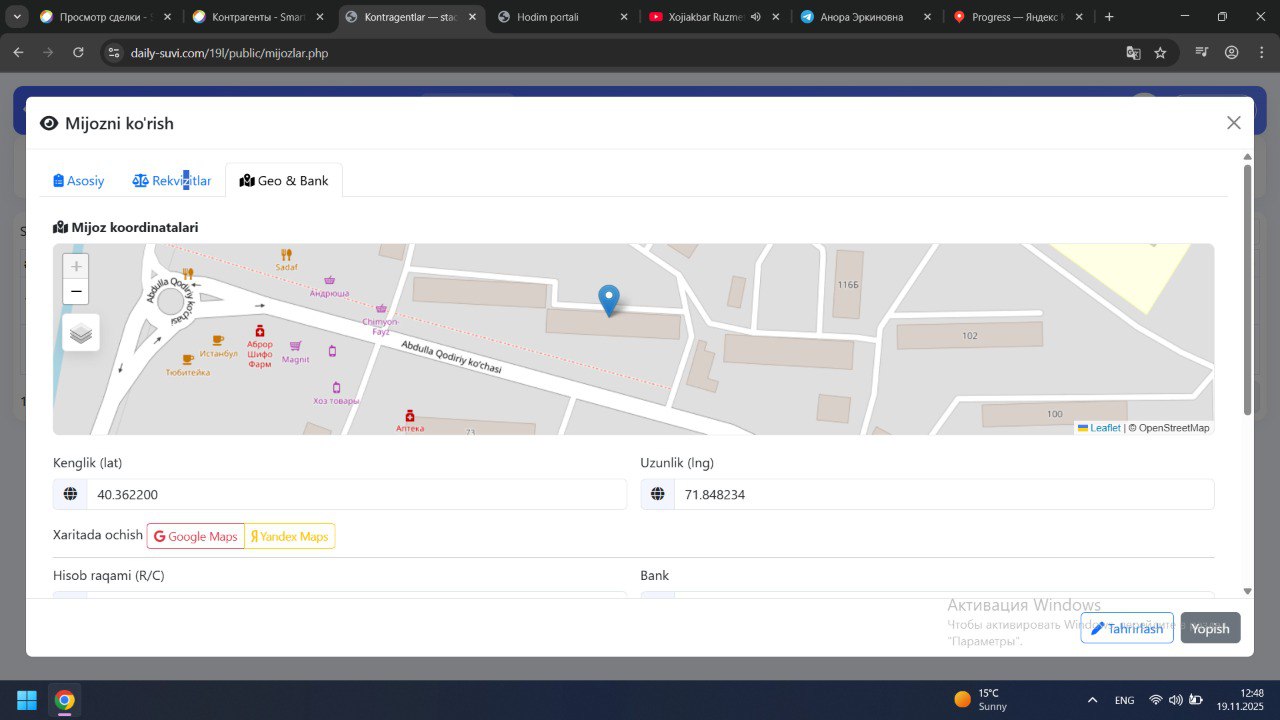Viewport: 1280px width, 720px height.
Task: Open location in Yandex Maps
Action: pyautogui.click(x=290, y=536)
